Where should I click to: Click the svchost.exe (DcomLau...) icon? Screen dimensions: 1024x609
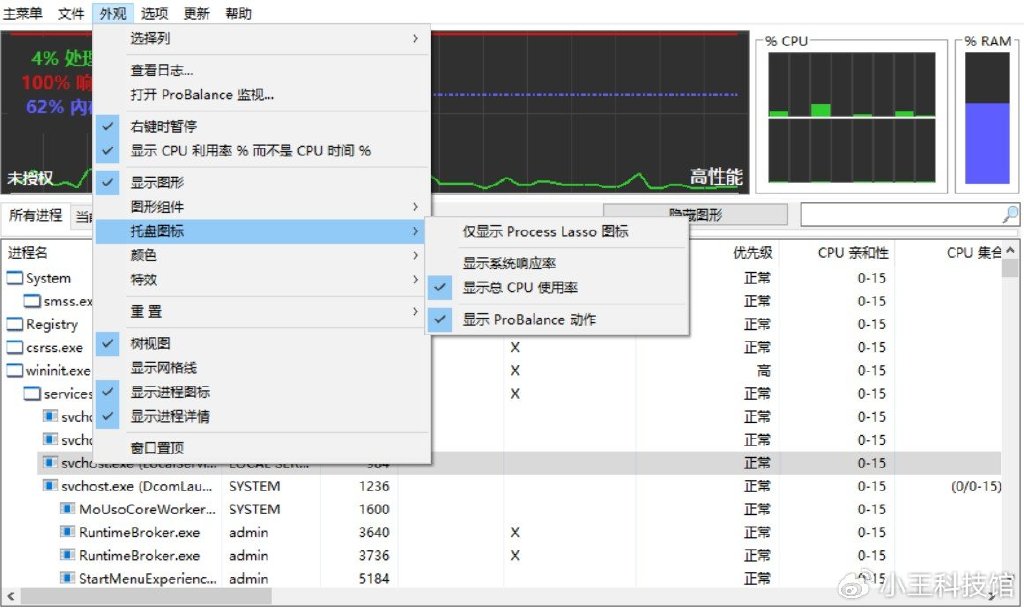(x=50, y=486)
